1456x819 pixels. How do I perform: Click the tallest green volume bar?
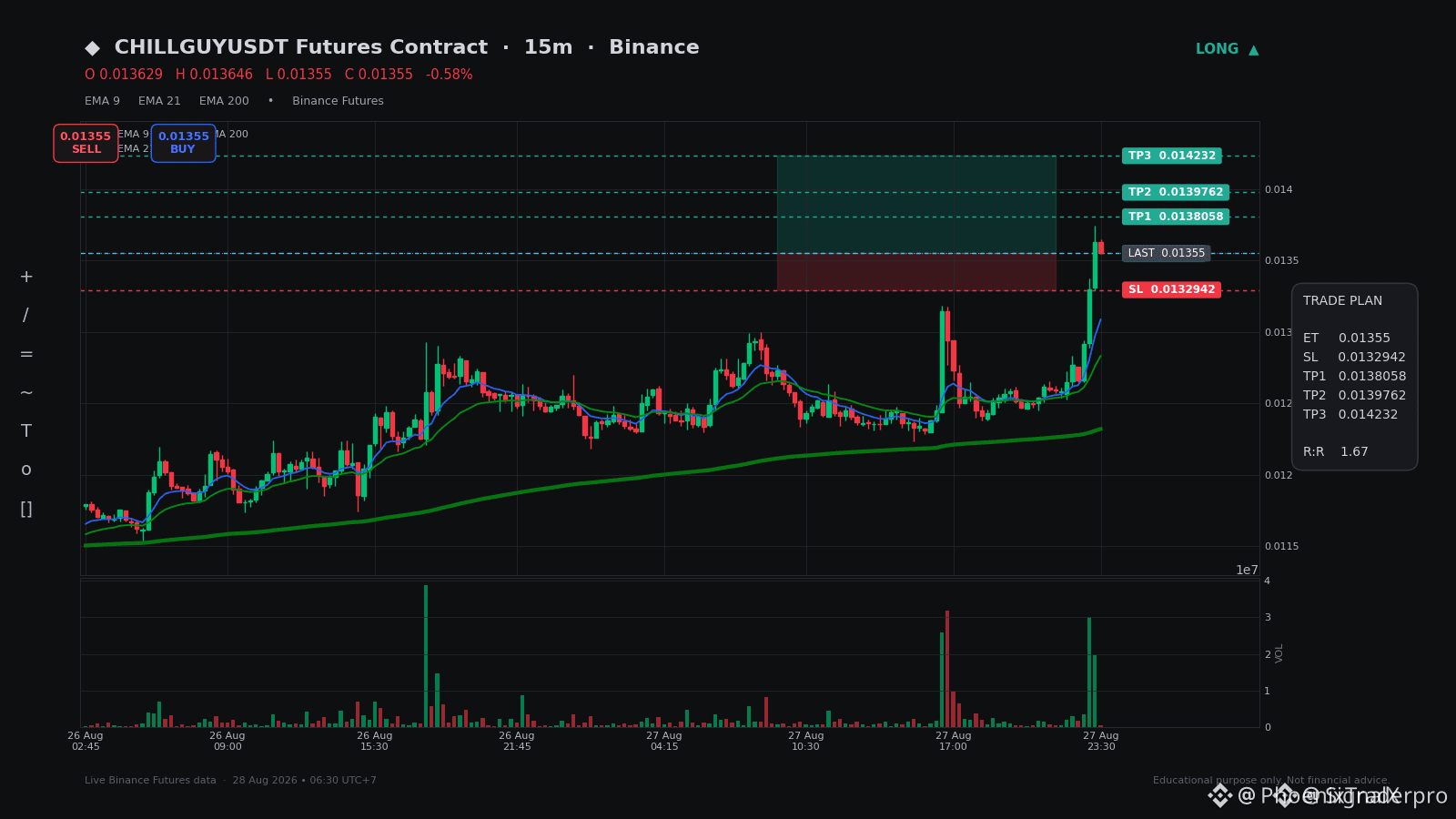point(426,656)
